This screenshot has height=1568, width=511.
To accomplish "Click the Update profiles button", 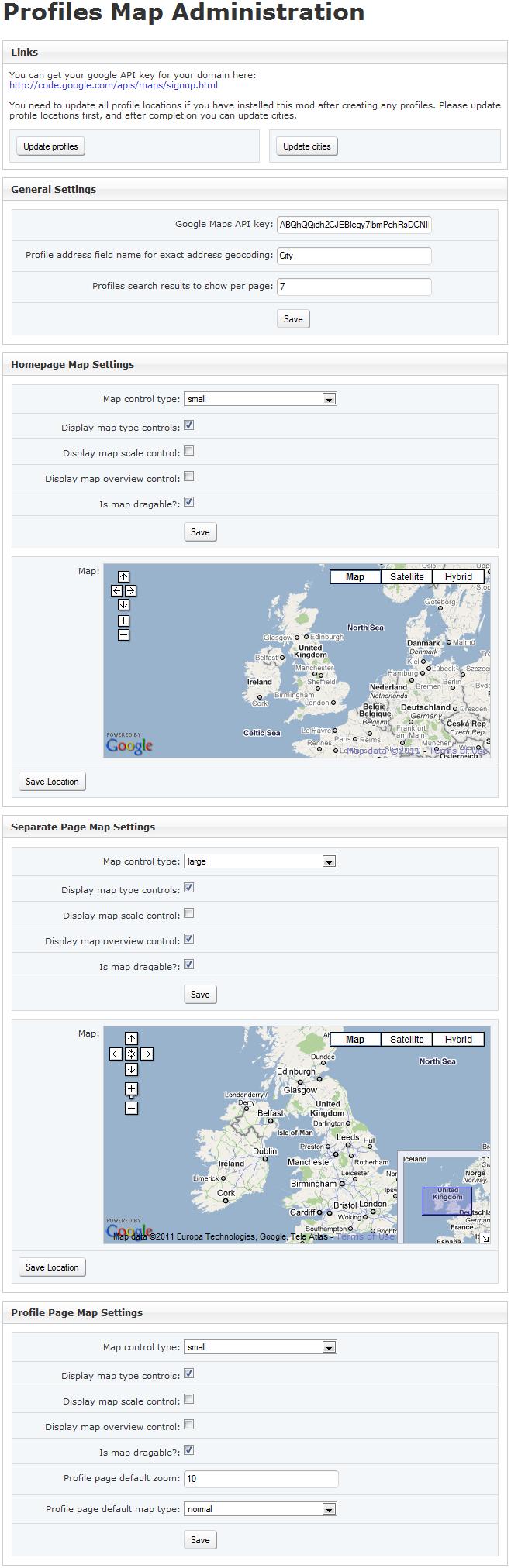I will click(50, 146).
